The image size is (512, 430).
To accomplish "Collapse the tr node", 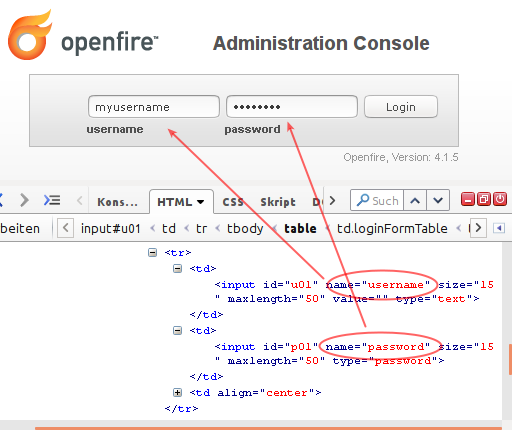I will [x=152, y=252].
